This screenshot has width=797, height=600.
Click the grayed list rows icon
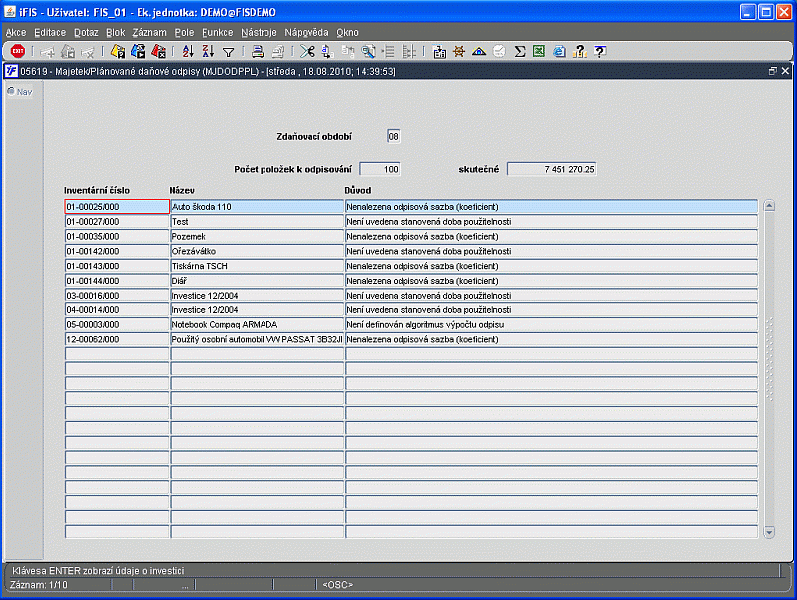coord(388,51)
